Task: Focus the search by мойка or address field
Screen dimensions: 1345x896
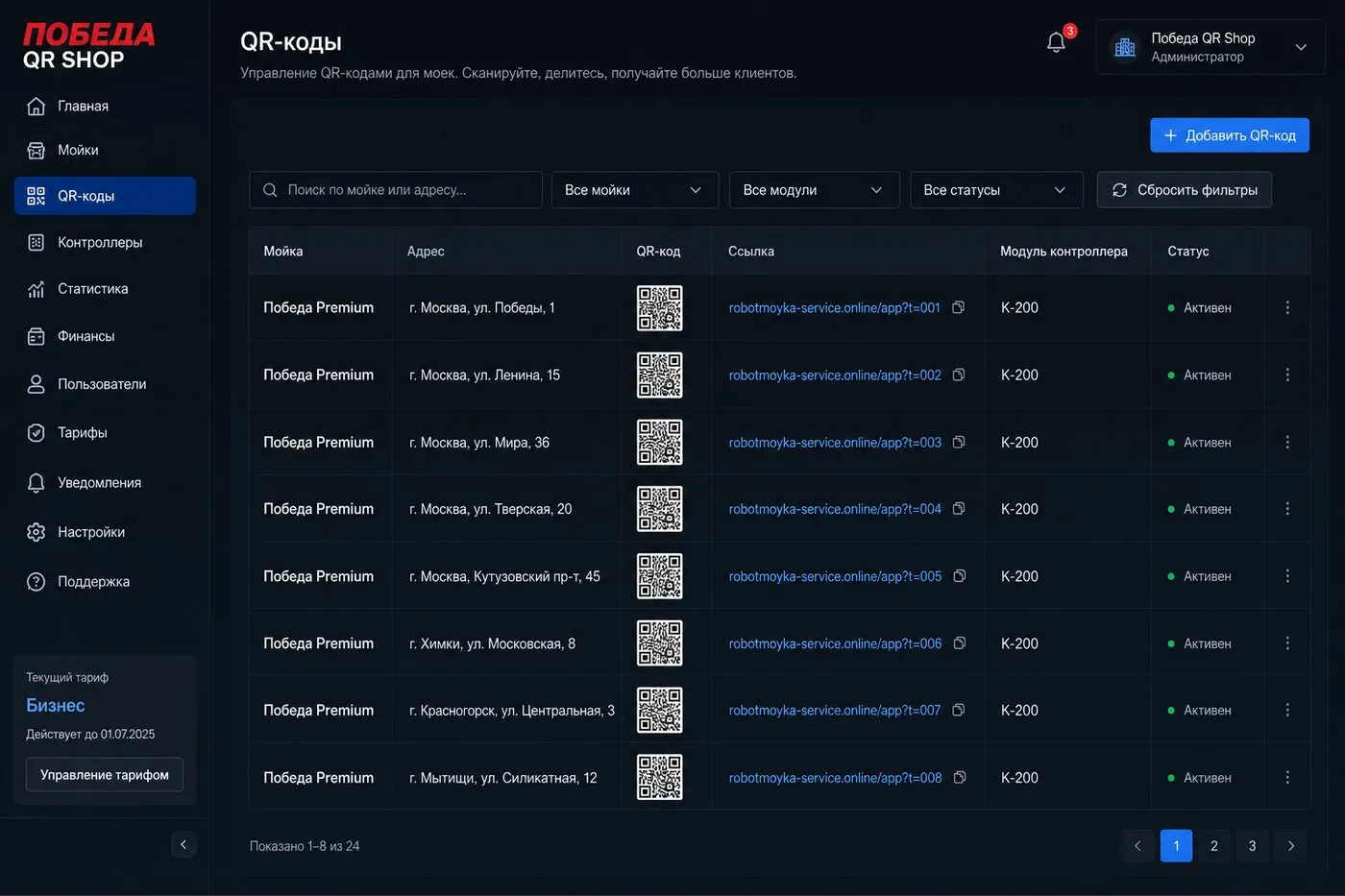Action: click(396, 190)
